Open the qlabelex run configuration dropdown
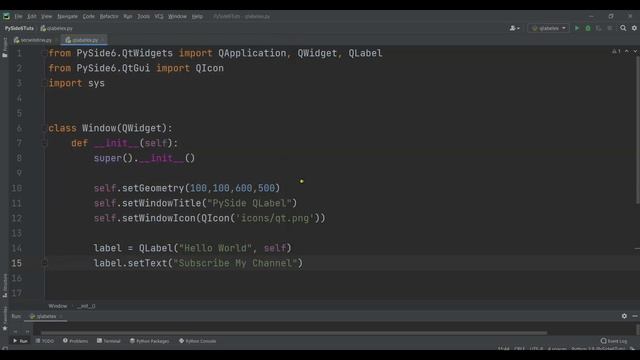 pyautogui.click(x=549, y=28)
